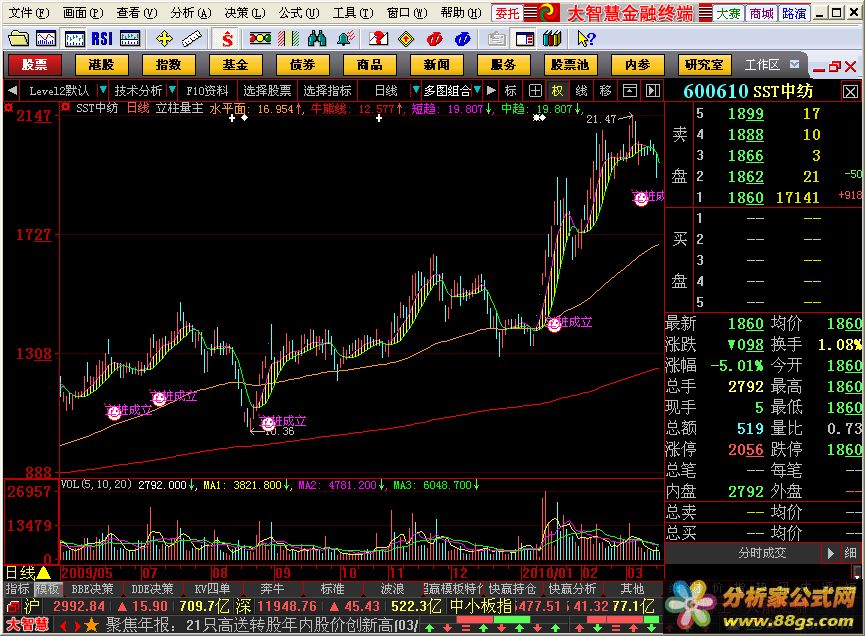Click the 大赛 button
This screenshot has width=865, height=636.
pyautogui.click(x=729, y=13)
